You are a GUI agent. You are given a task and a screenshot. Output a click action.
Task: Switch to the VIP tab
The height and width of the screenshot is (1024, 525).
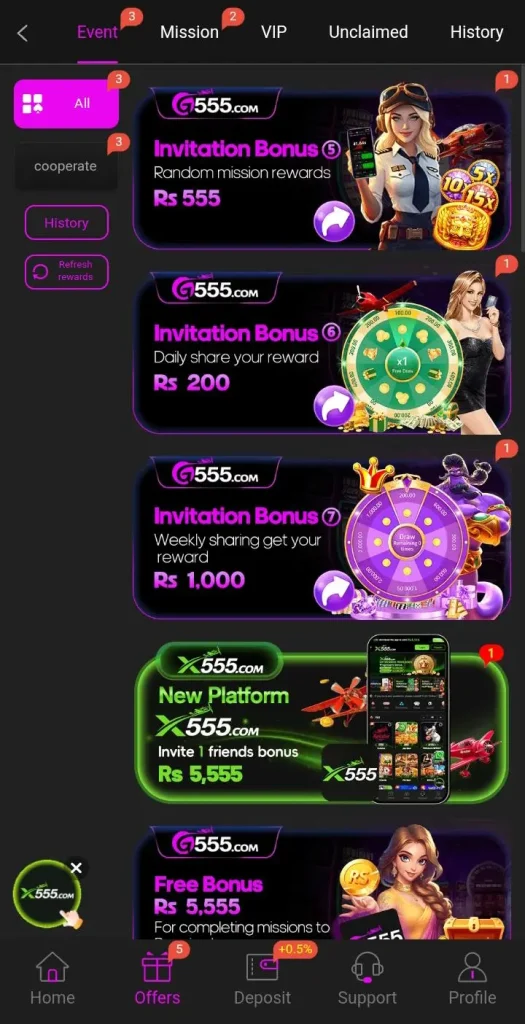(x=274, y=32)
